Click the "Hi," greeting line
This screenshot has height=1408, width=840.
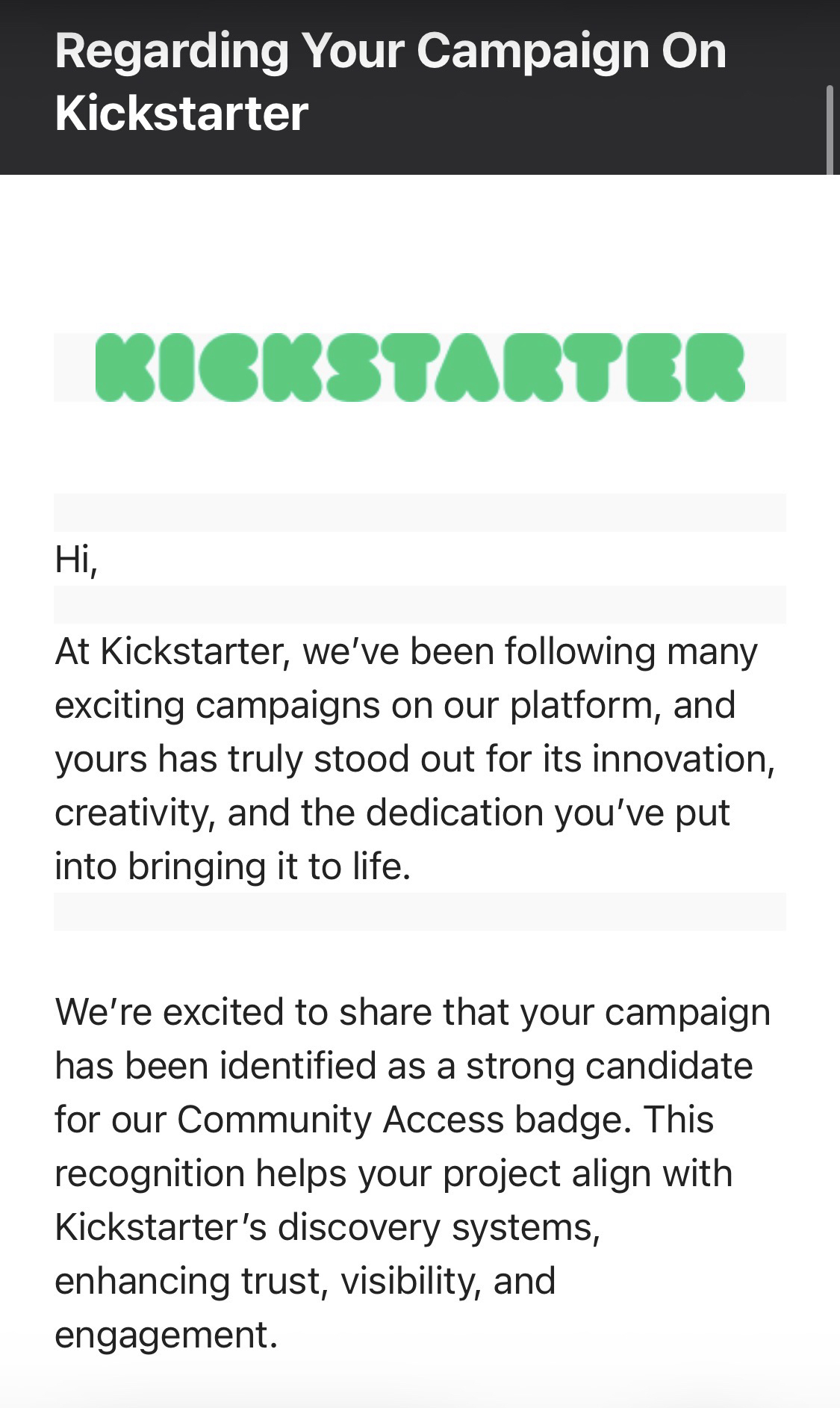(x=76, y=559)
